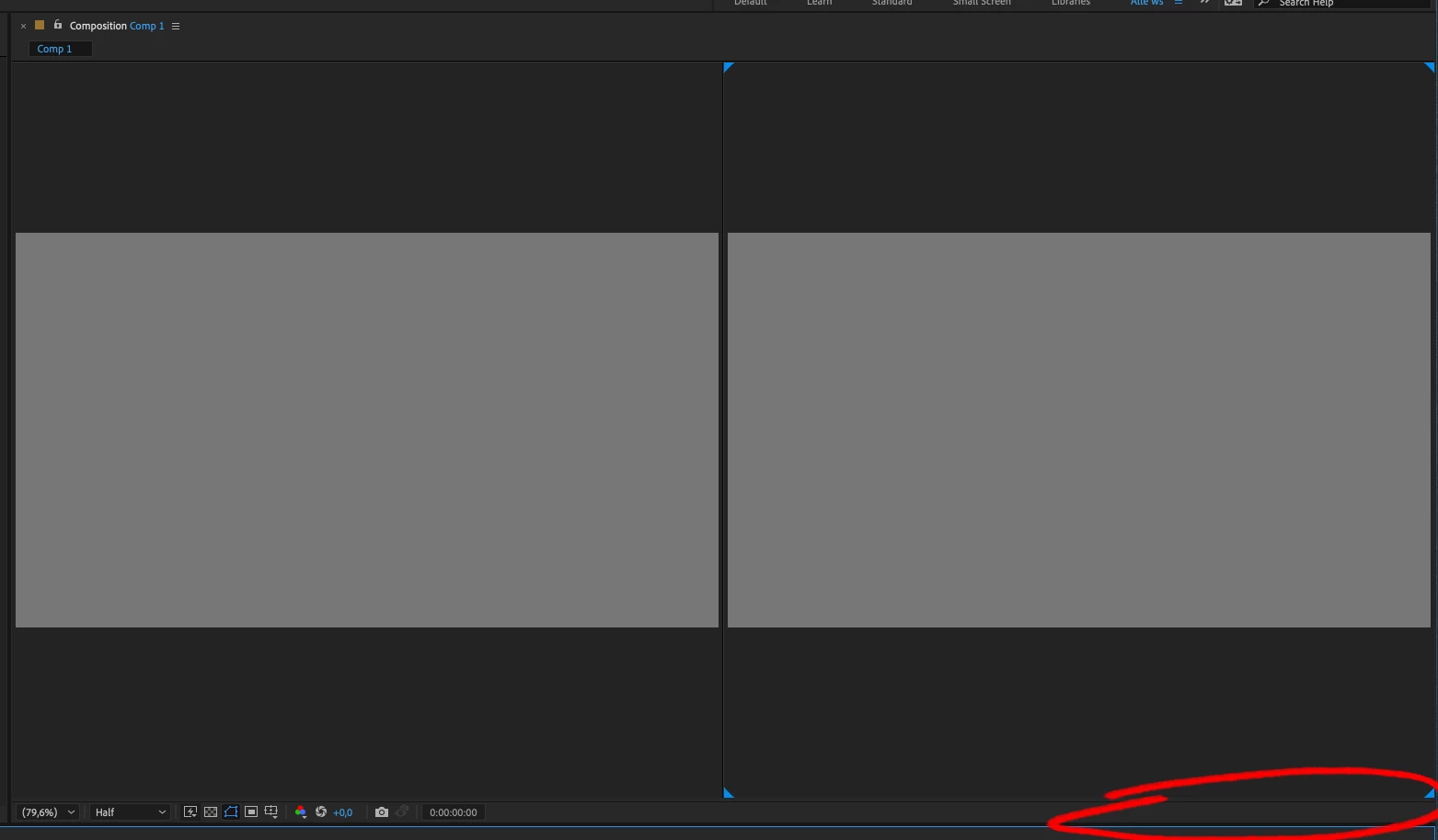This screenshot has height=840, width=1438.
Task: Switch to the Libraries workspace
Action: (x=1071, y=3)
